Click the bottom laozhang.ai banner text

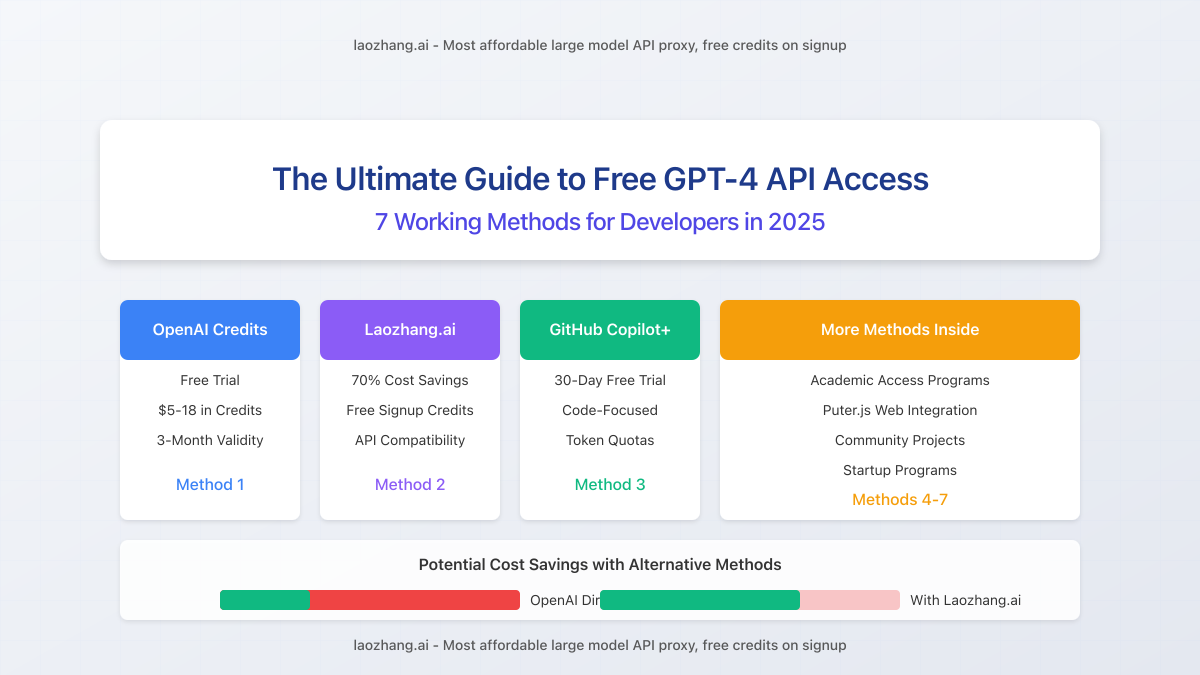click(600, 645)
